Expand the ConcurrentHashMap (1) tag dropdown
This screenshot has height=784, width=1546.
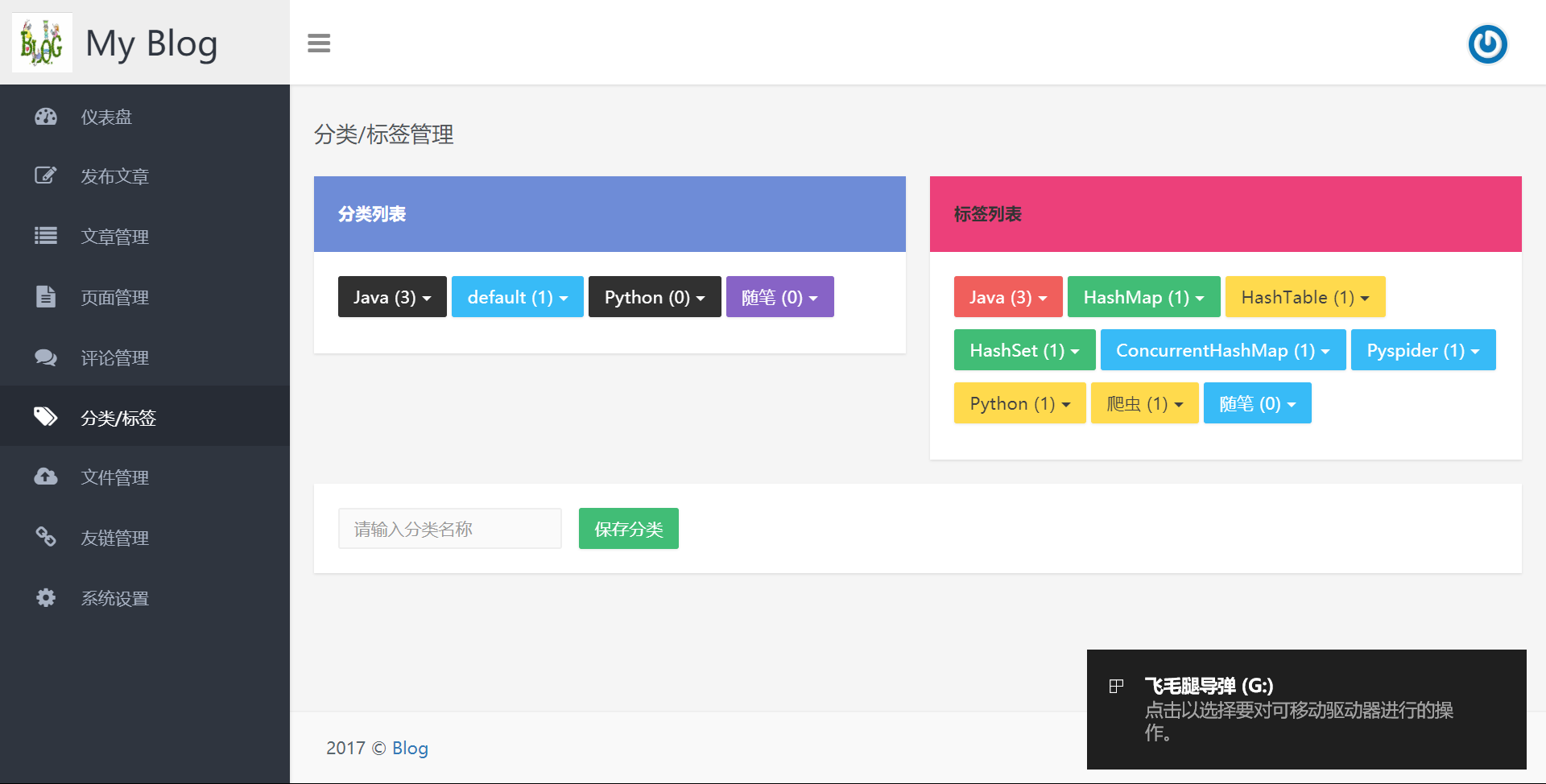point(1223,350)
